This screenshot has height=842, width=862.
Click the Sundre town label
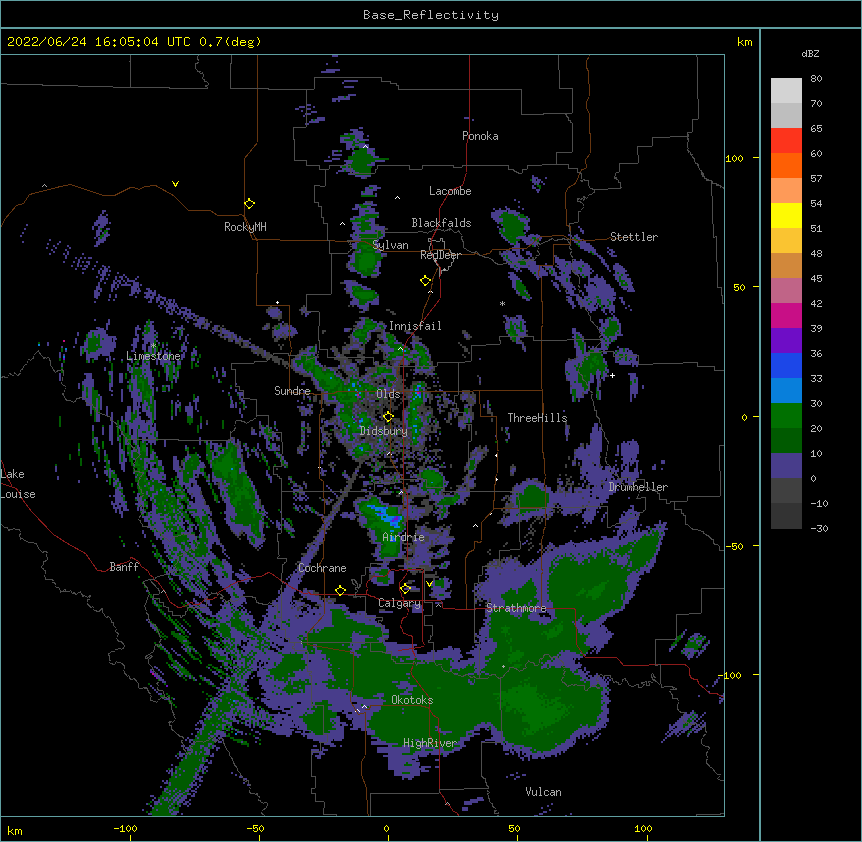point(292,391)
